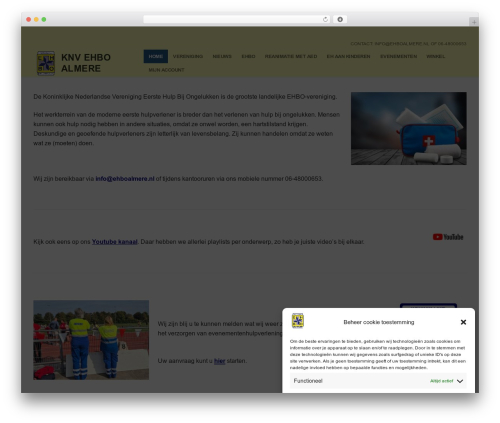Open Mijn Account menu item
500x423 pixels.
point(166,70)
